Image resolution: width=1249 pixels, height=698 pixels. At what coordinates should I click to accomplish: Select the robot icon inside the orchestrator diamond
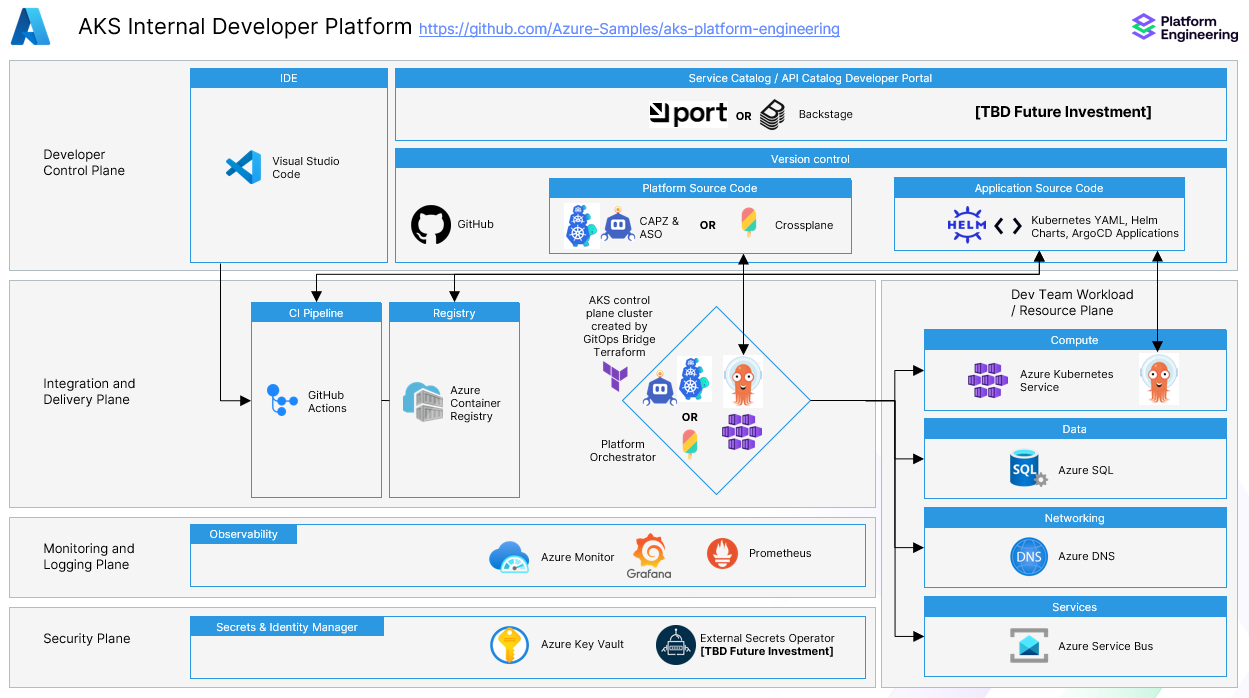pyautogui.click(x=660, y=389)
